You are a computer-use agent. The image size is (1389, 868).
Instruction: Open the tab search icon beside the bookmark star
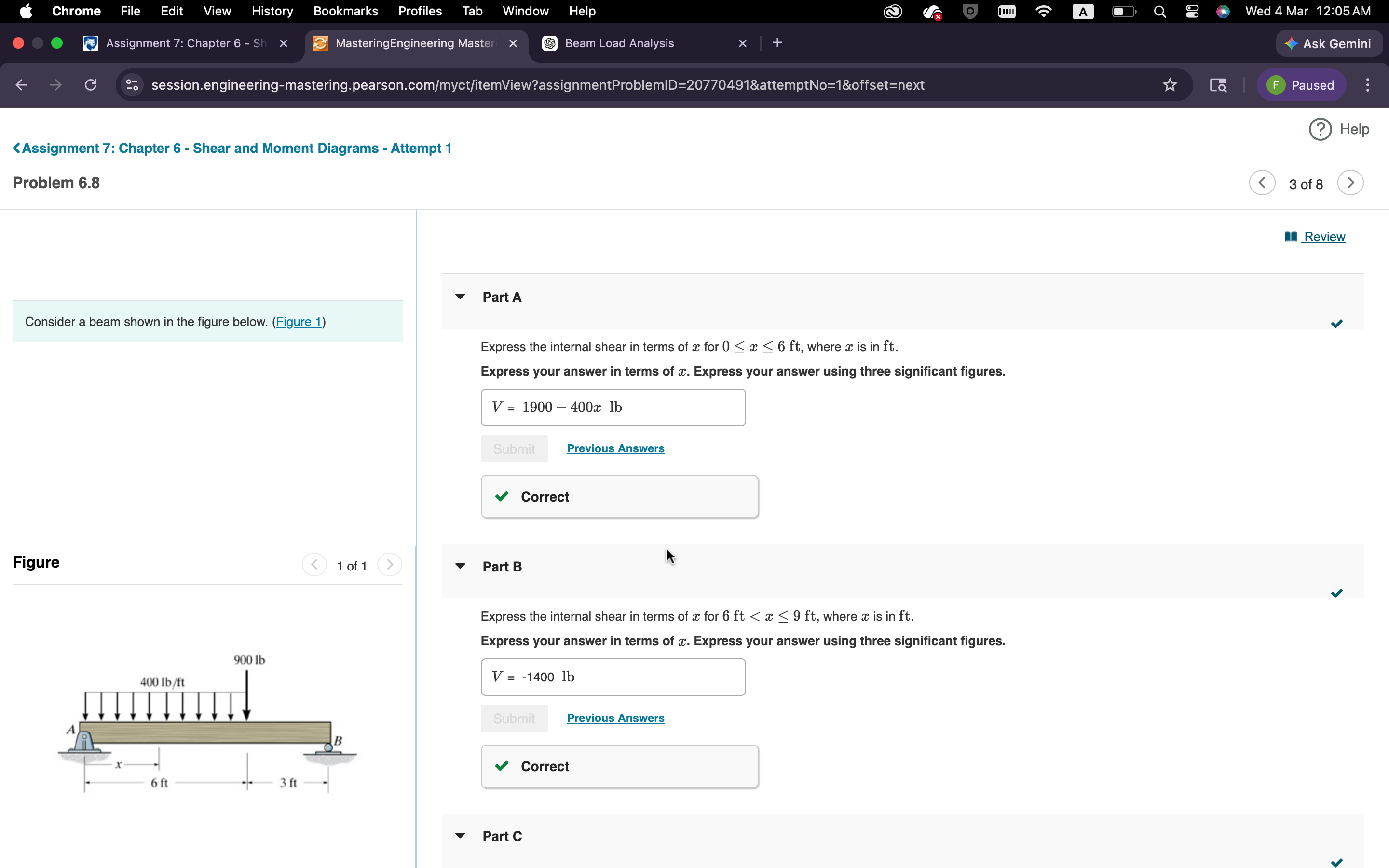point(1218,85)
